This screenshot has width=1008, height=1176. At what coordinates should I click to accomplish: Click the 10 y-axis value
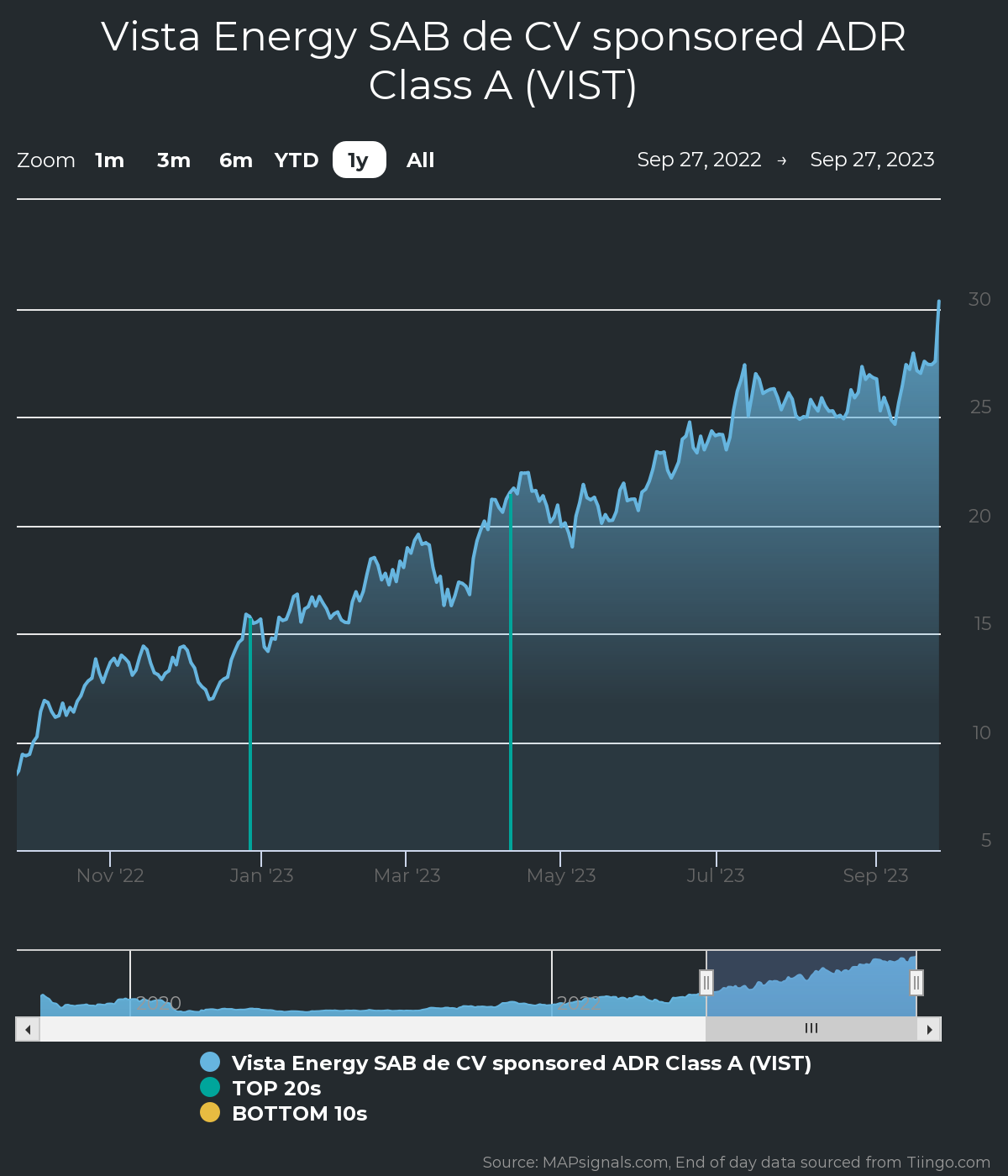[982, 733]
